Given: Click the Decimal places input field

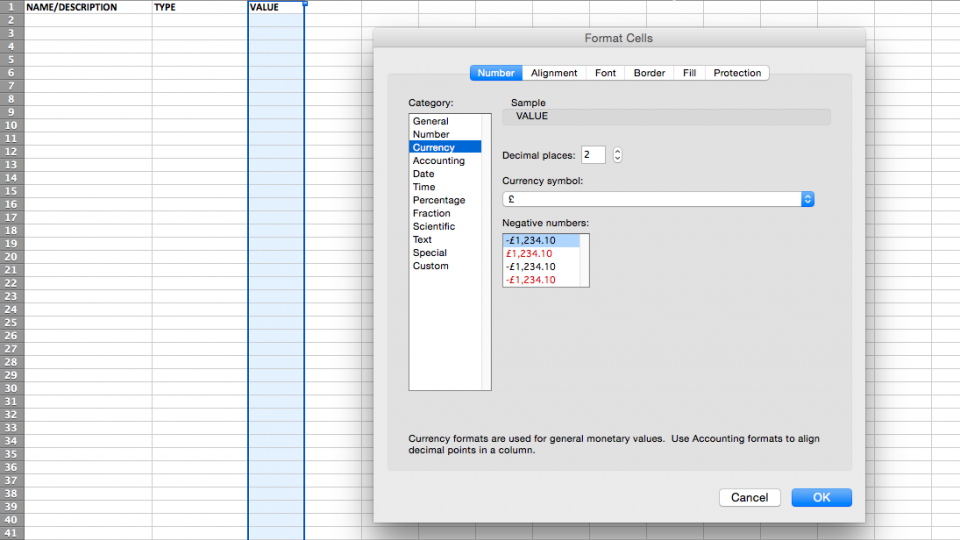Looking at the screenshot, I should pyautogui.click(x=593, y=155).
